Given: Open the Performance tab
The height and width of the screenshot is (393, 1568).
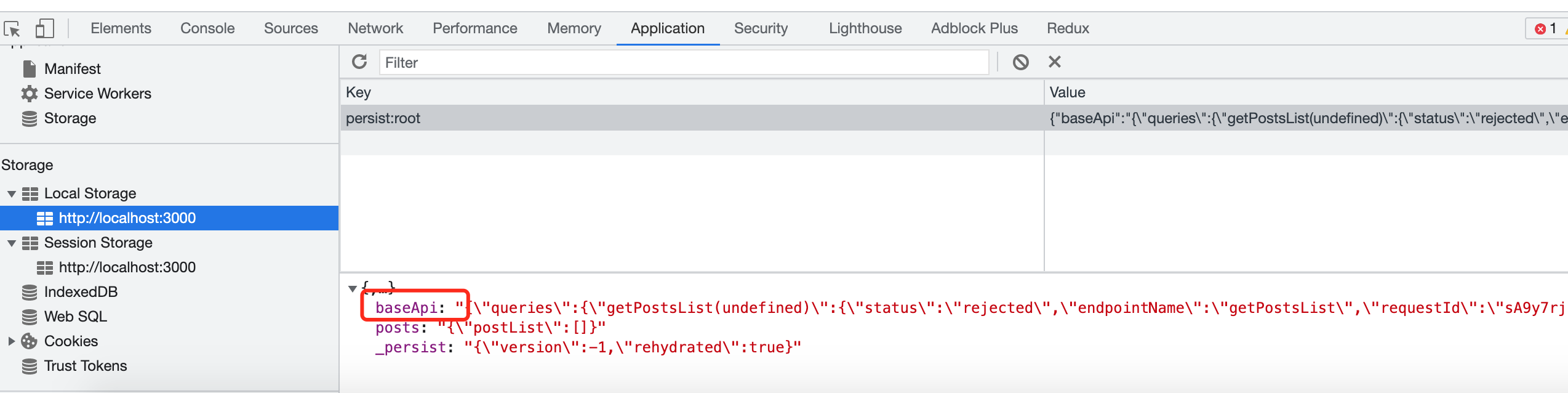Looking at the screenshot, I should (x=475, y=28).
